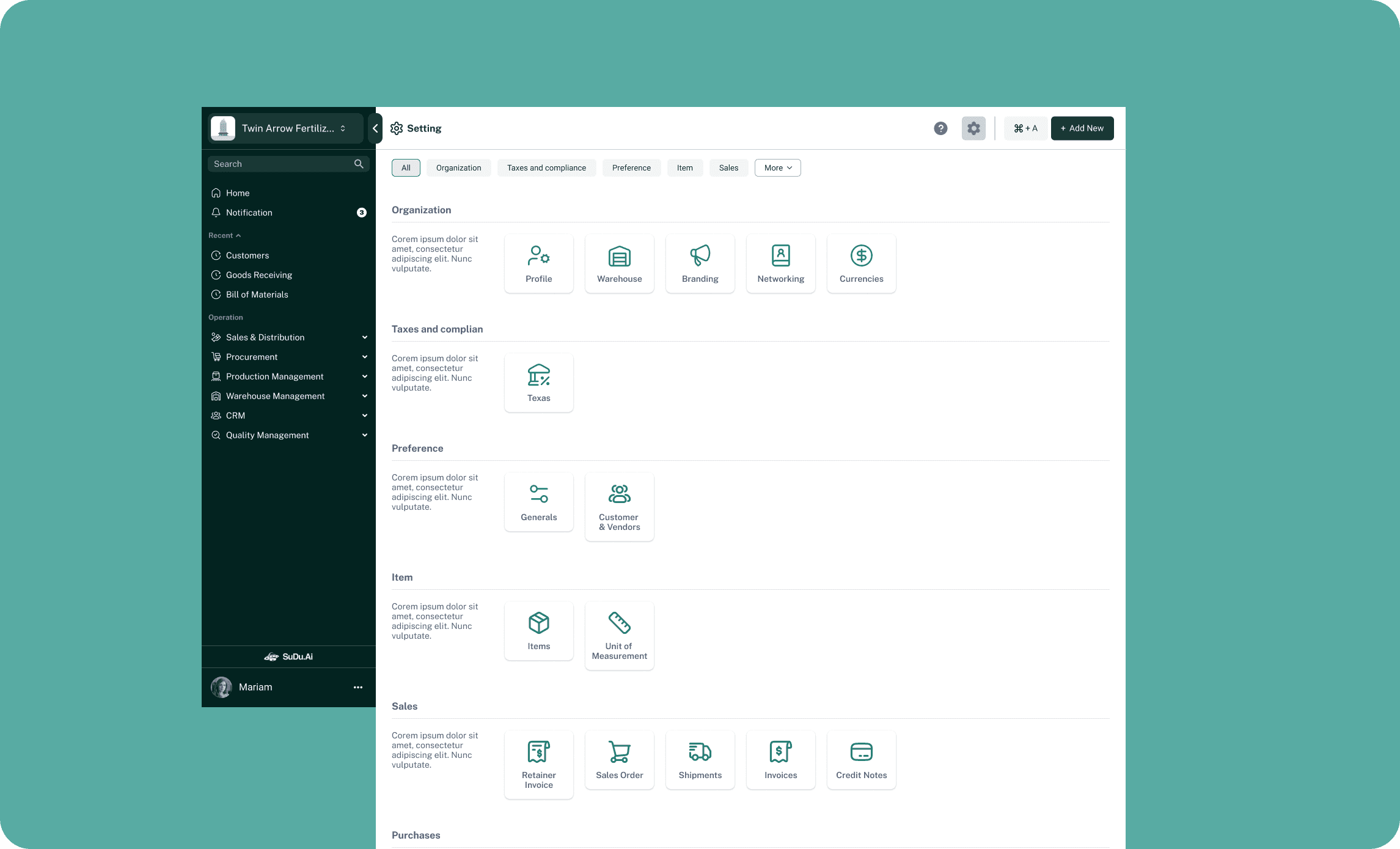Click the gear settings icon in header
This screenshot has width=1400, height=849.
[973, 128]
